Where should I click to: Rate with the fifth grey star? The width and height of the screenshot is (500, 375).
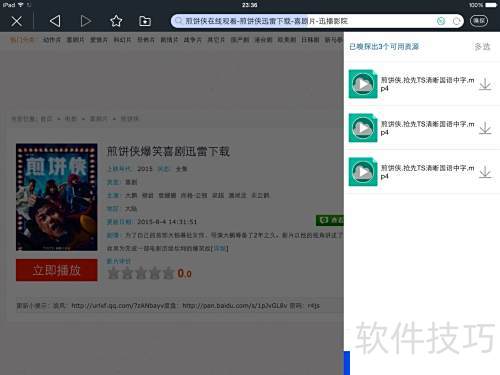pos(168,273)
